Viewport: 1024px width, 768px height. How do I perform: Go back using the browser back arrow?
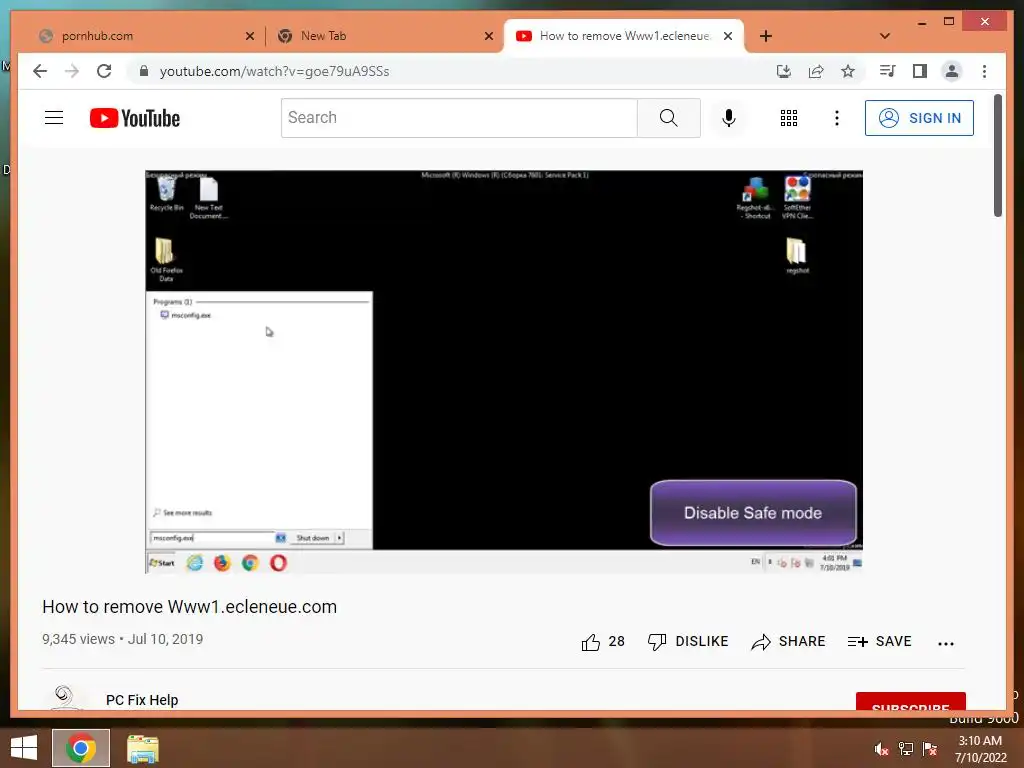click(40, 71)
